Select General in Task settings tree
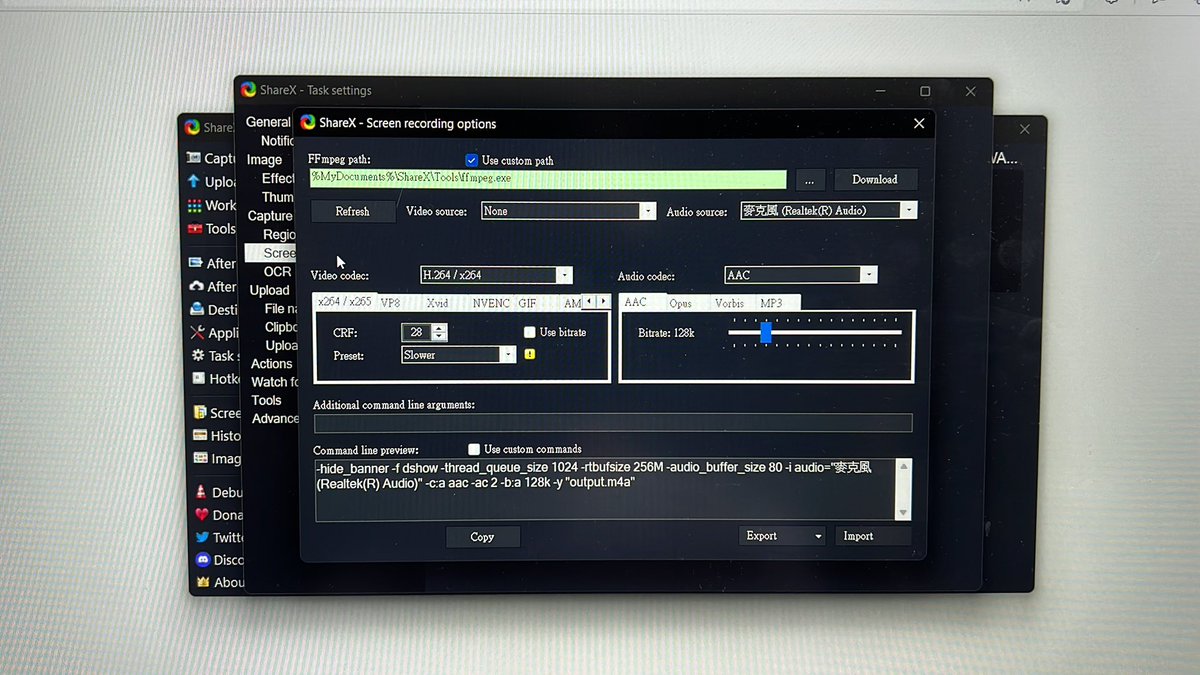 pyautogui.click(x=268, y=122)
